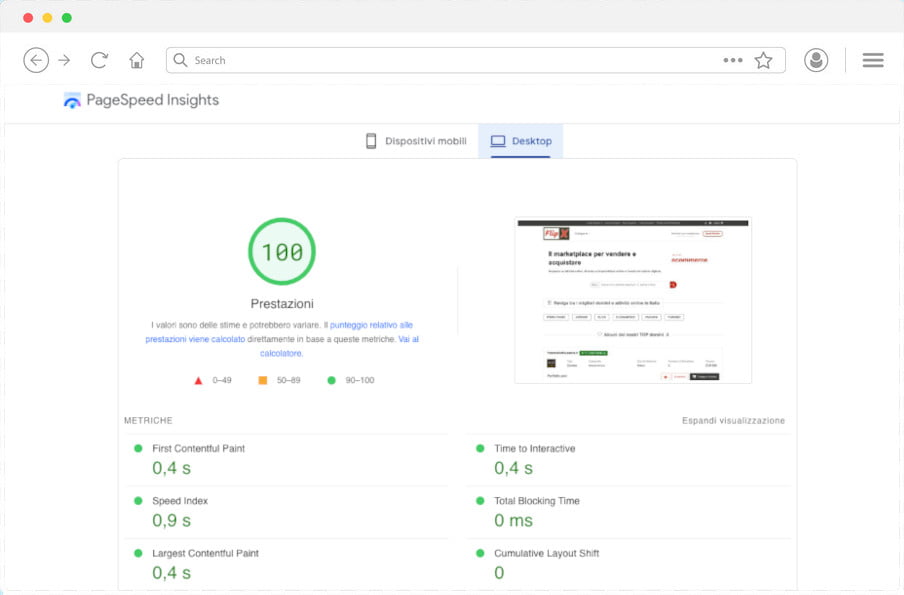Open the website screenshot thumbnail
The image size is (904, 595).
tap(633, 300)
